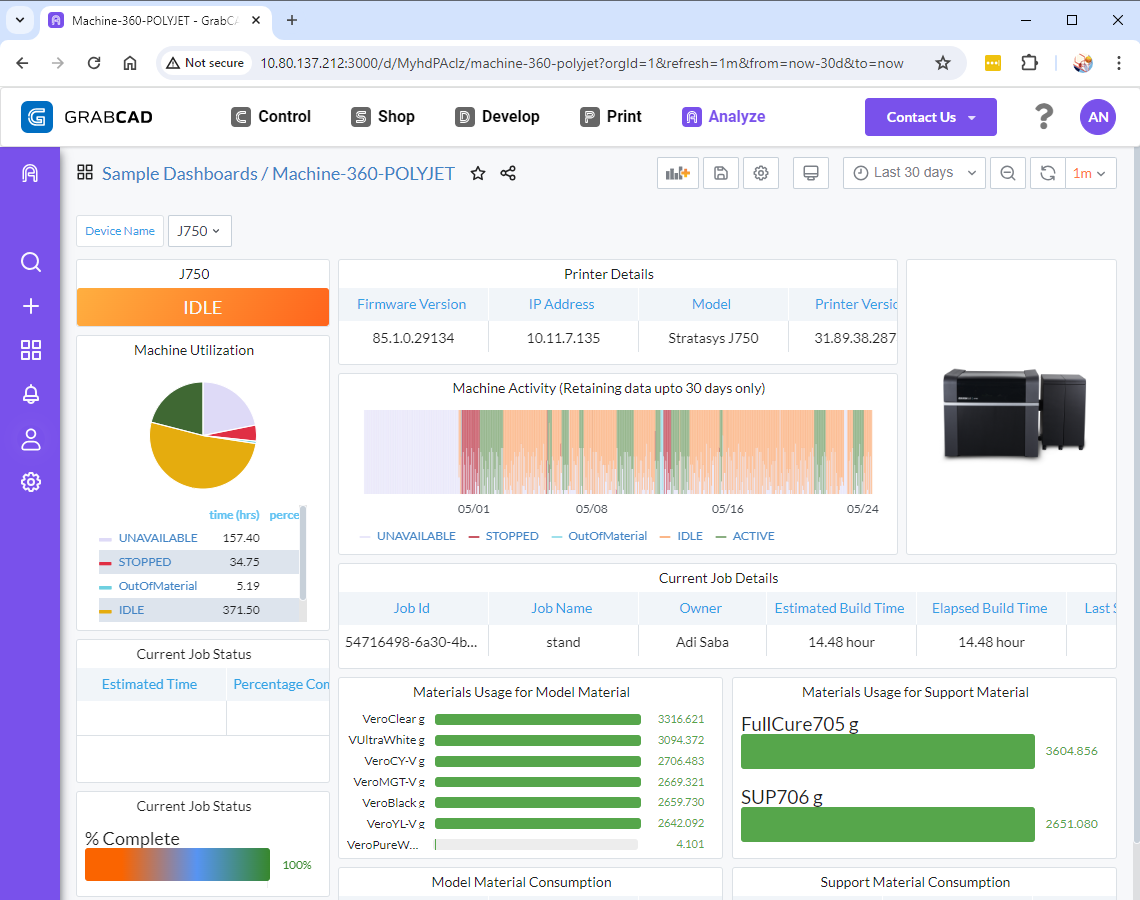Viewport: 1140px width, 900px height.
Task: Open a new browser tab
Action: pos(292,20)
